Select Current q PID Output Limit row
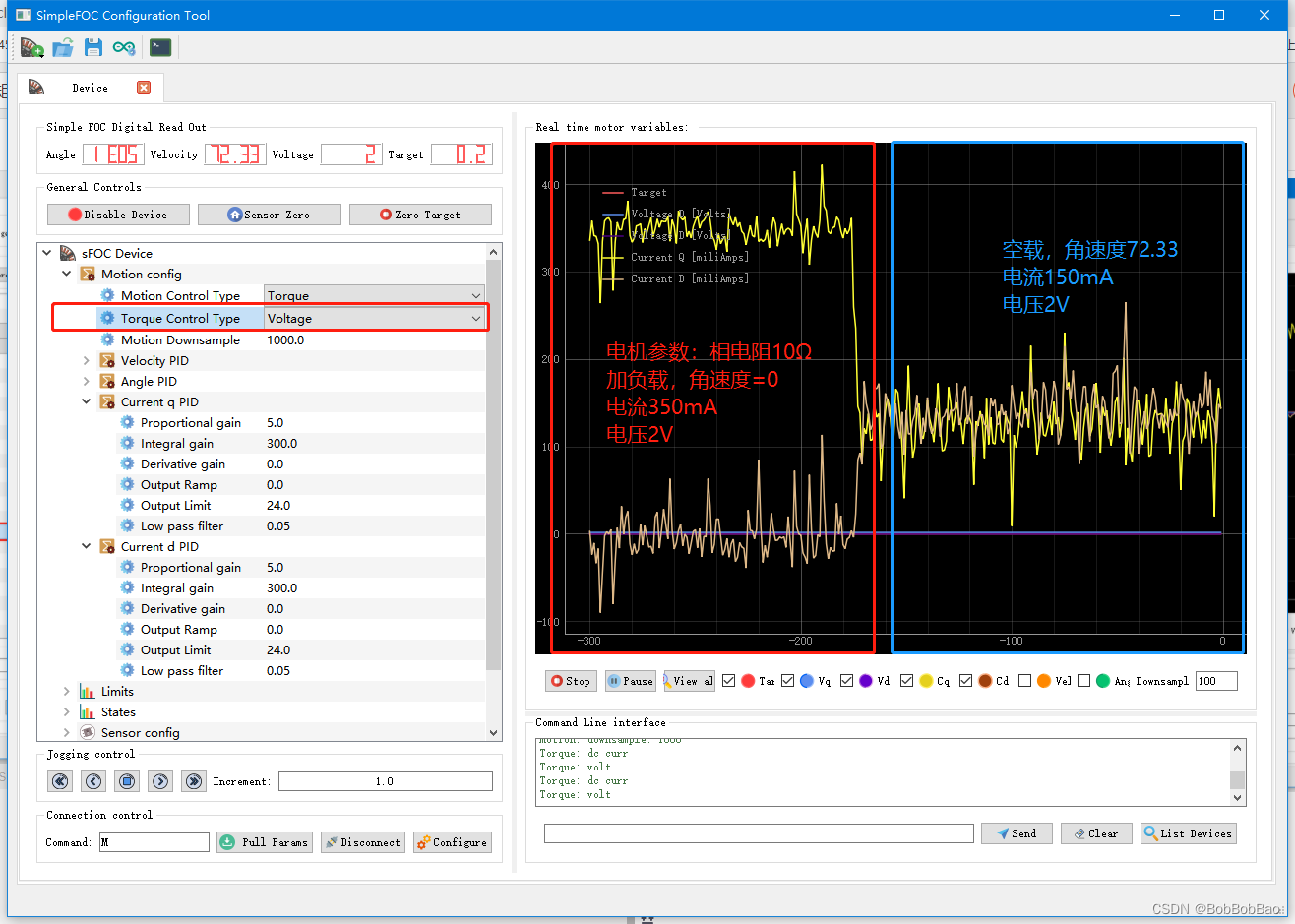The width and height of the screenshot is (1295, 924). pyautogui.click(x=263, y=505)
